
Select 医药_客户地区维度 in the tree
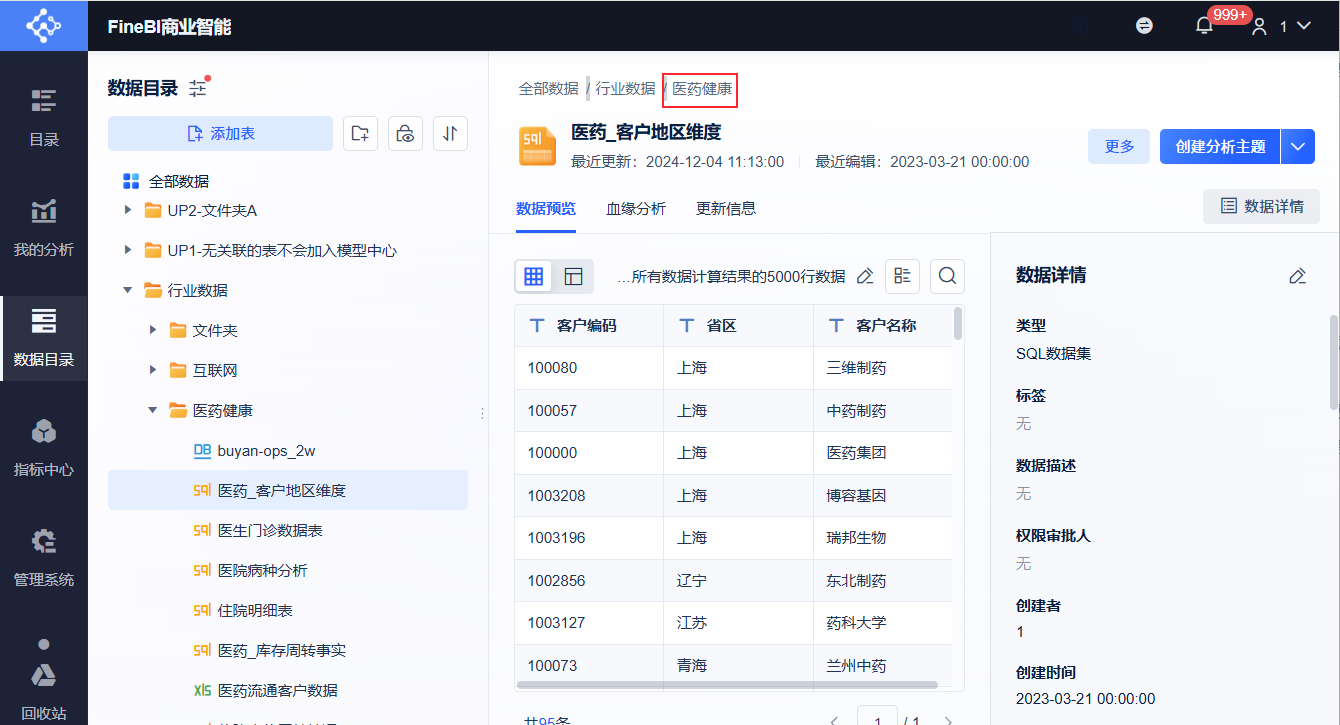pos(288,490)
